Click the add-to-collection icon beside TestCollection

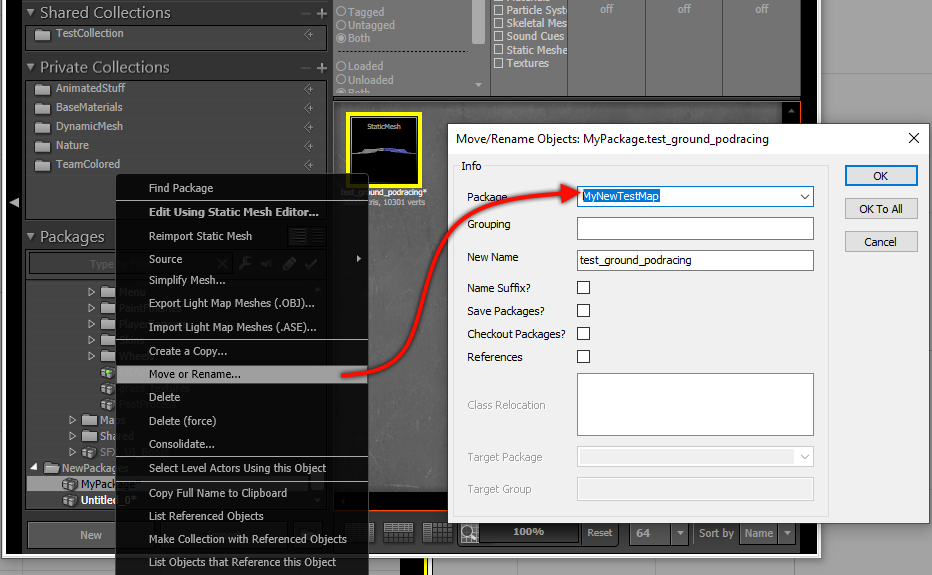point(309,34)
